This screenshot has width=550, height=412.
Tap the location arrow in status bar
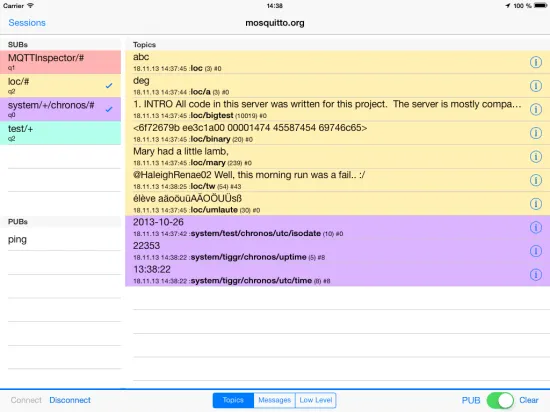pos(508,6)
